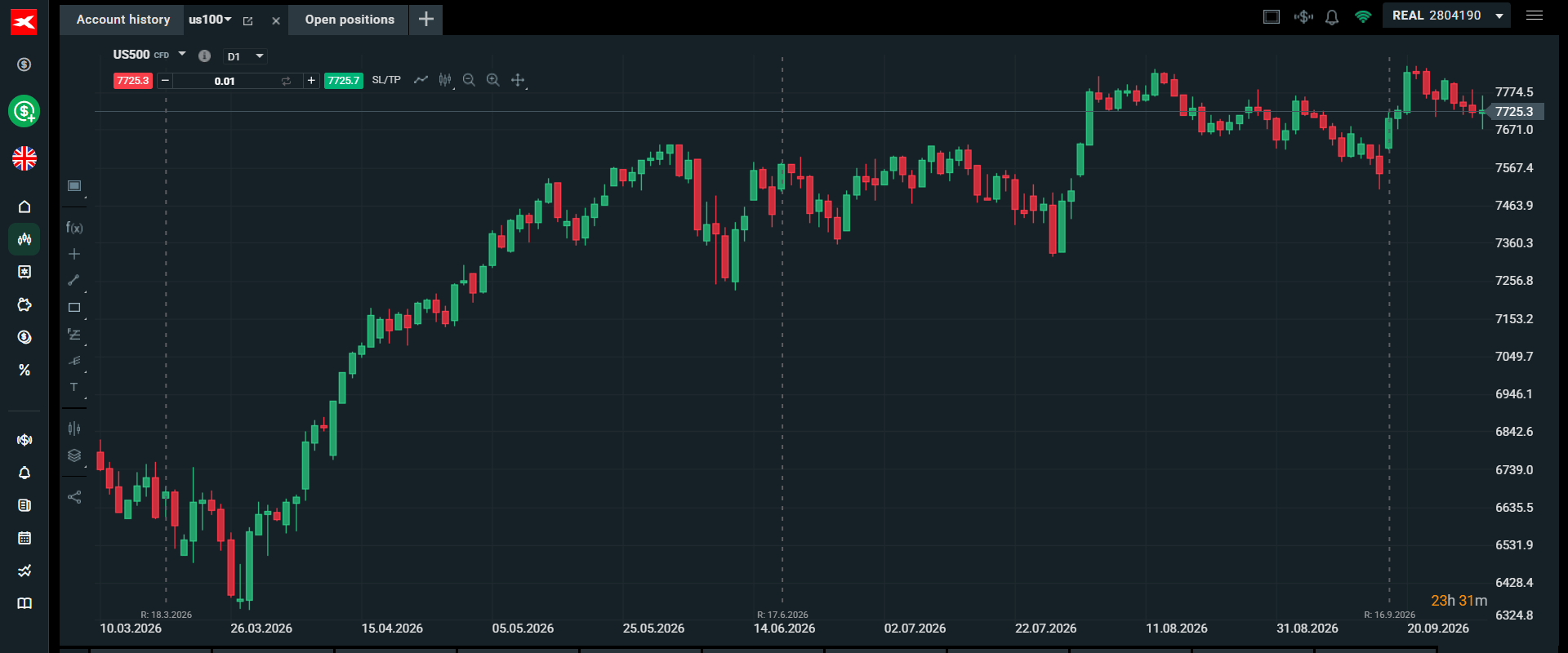Open the piggy bank savings icon
This screenshot has height=653, width=1568.
(24, 304)
